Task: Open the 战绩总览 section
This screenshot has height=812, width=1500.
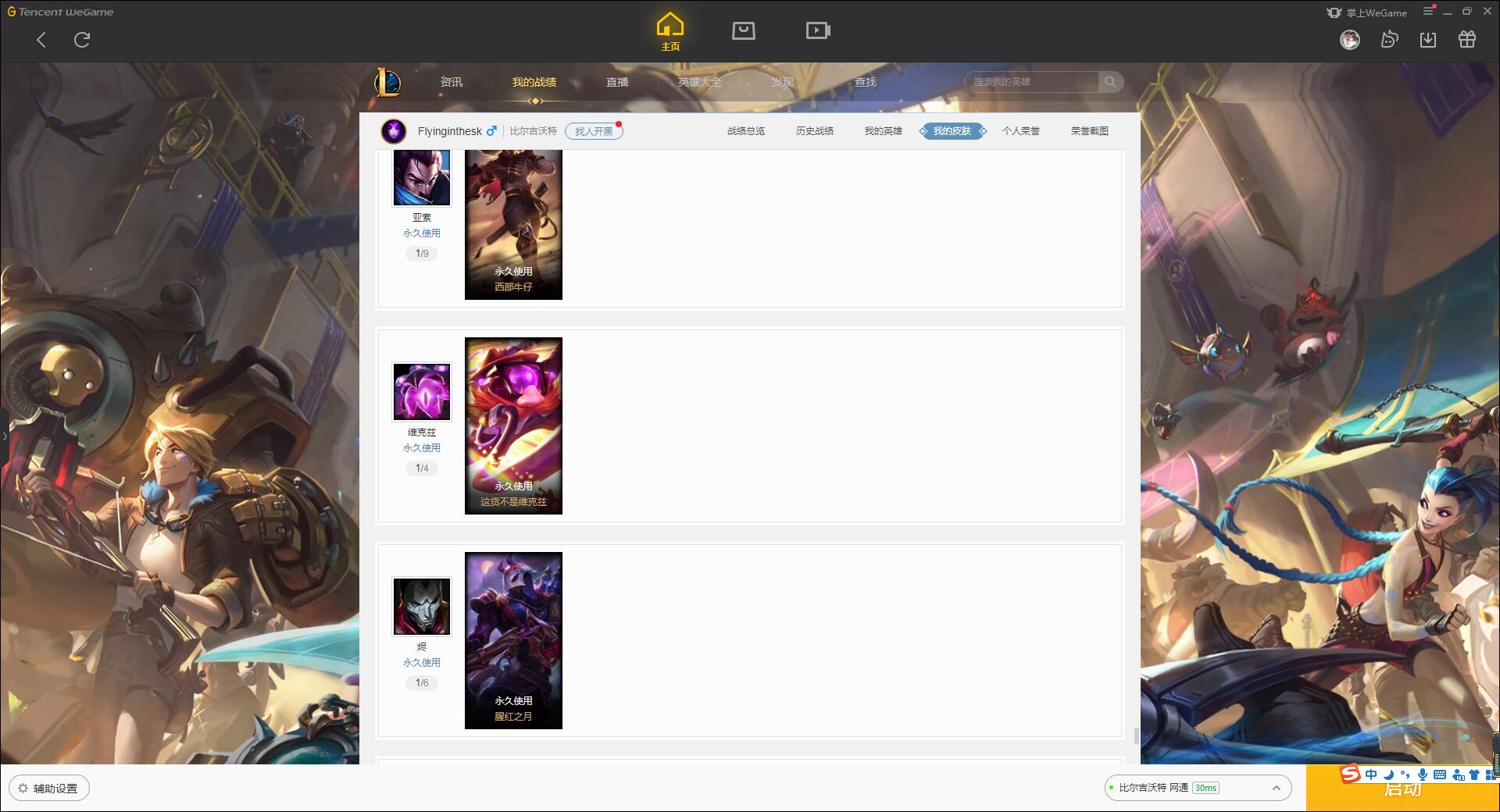Action: [x=746, y=131]
